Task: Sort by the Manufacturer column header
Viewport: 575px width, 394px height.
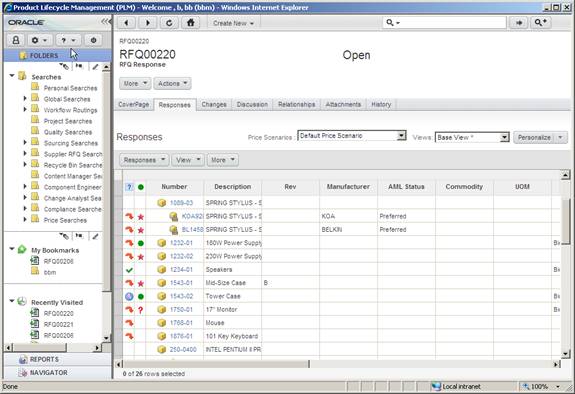Action: tap(348, 187)
